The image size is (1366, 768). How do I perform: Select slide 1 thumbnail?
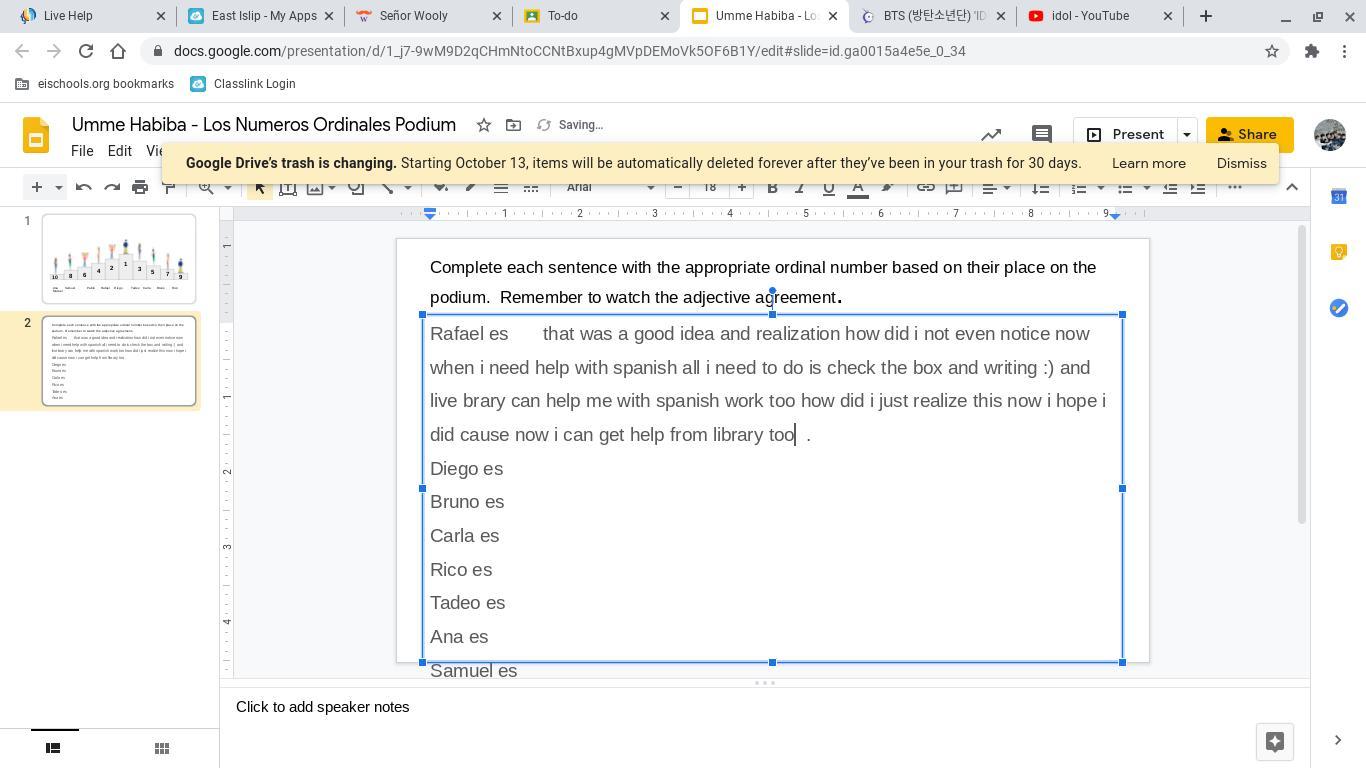point(119,259)
